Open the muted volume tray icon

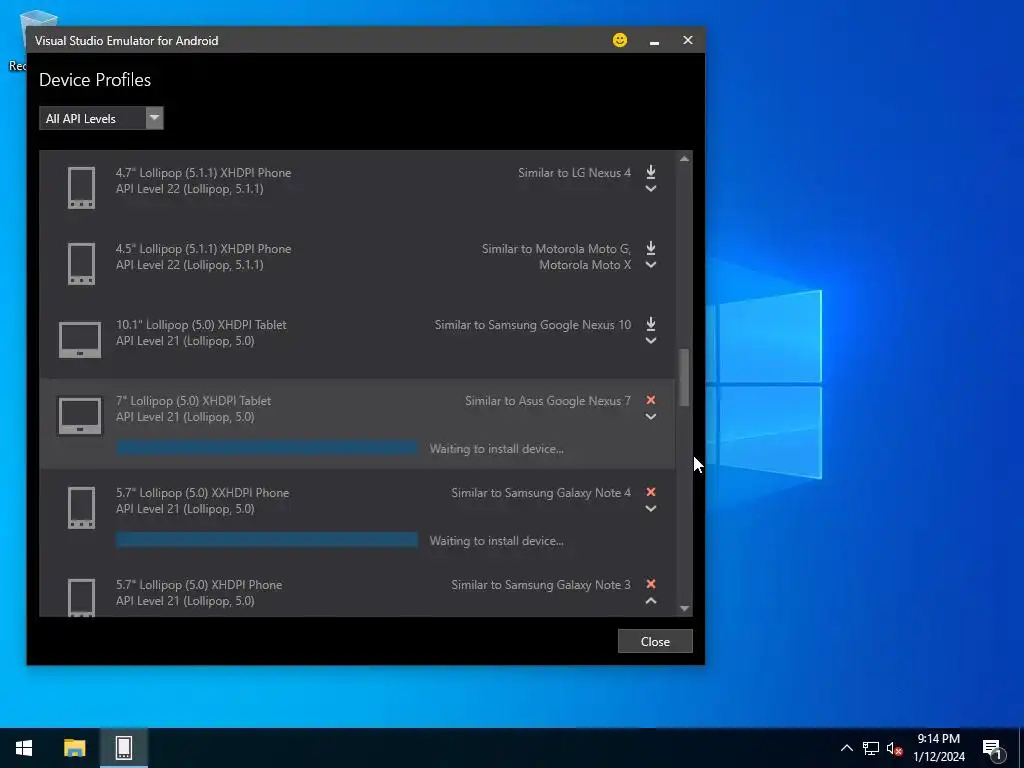pyautogui.click(x=894, y=748)
